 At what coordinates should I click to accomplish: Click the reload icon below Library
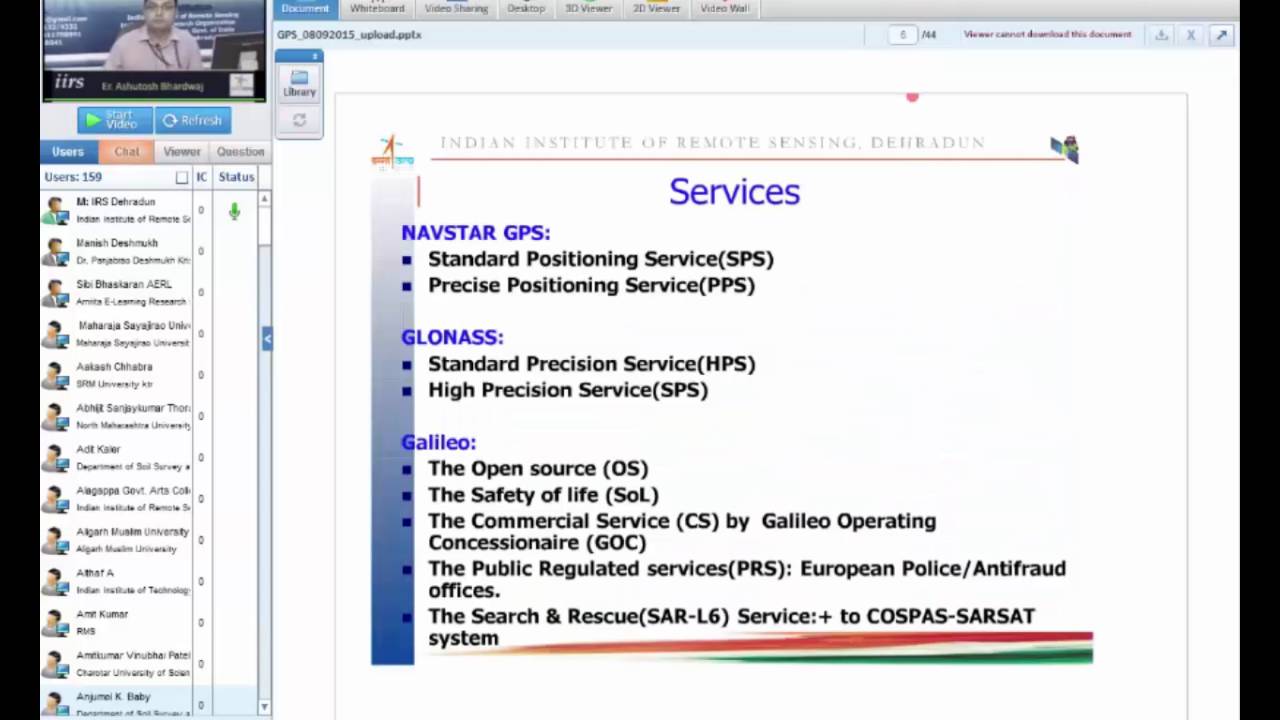pyautogui.click(x=299, y=120)
